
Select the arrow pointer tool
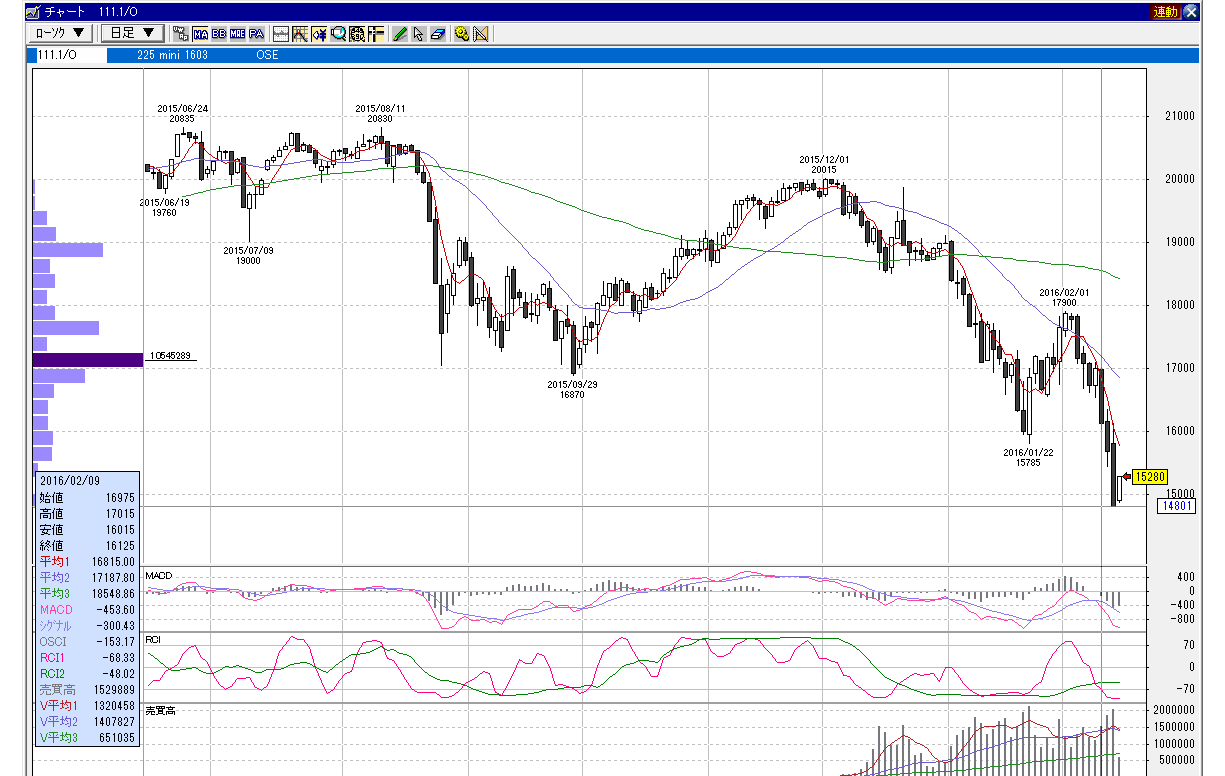point(418,33)
